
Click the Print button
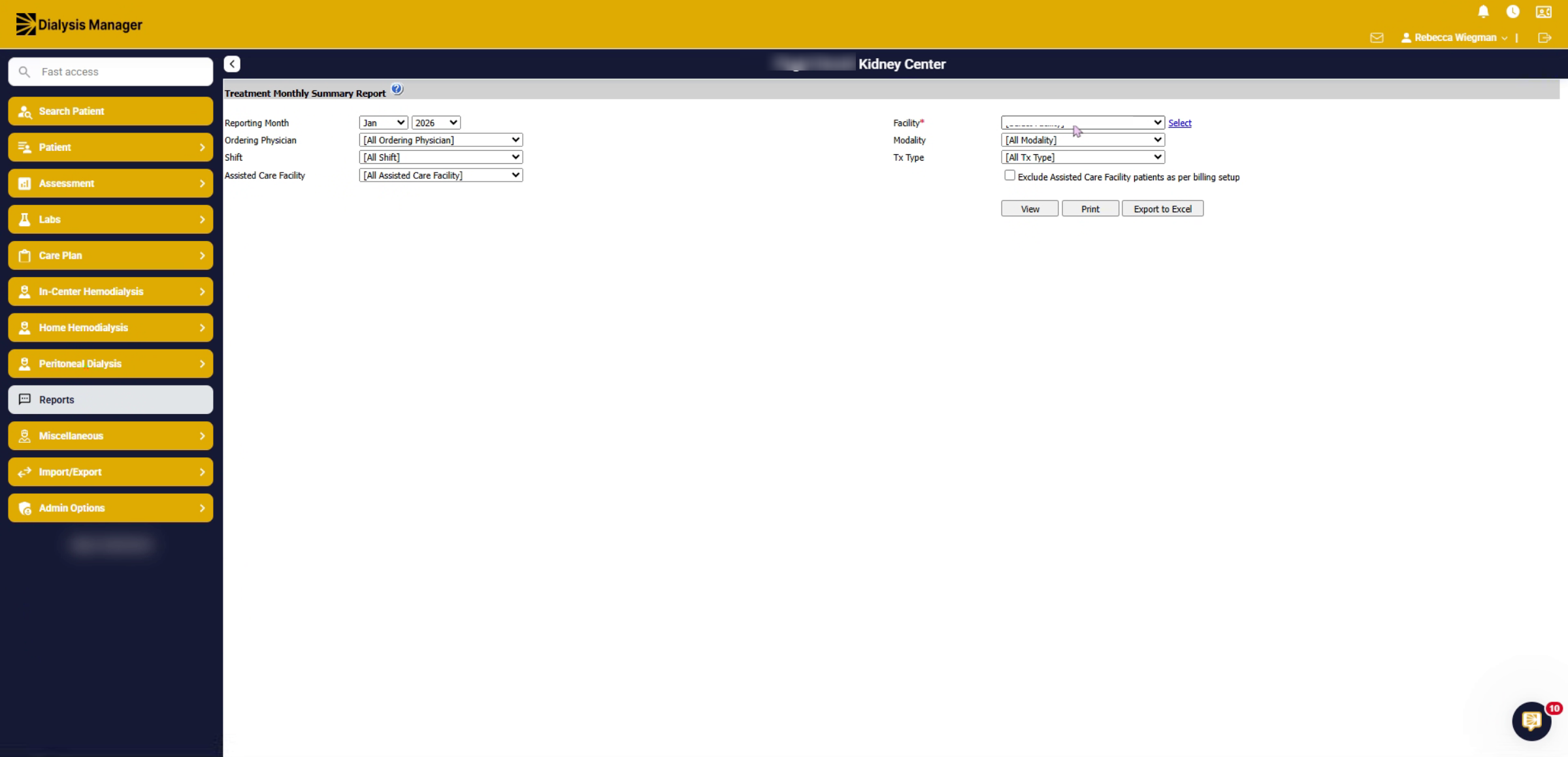pyautogui.click(x=1090, y=208)
